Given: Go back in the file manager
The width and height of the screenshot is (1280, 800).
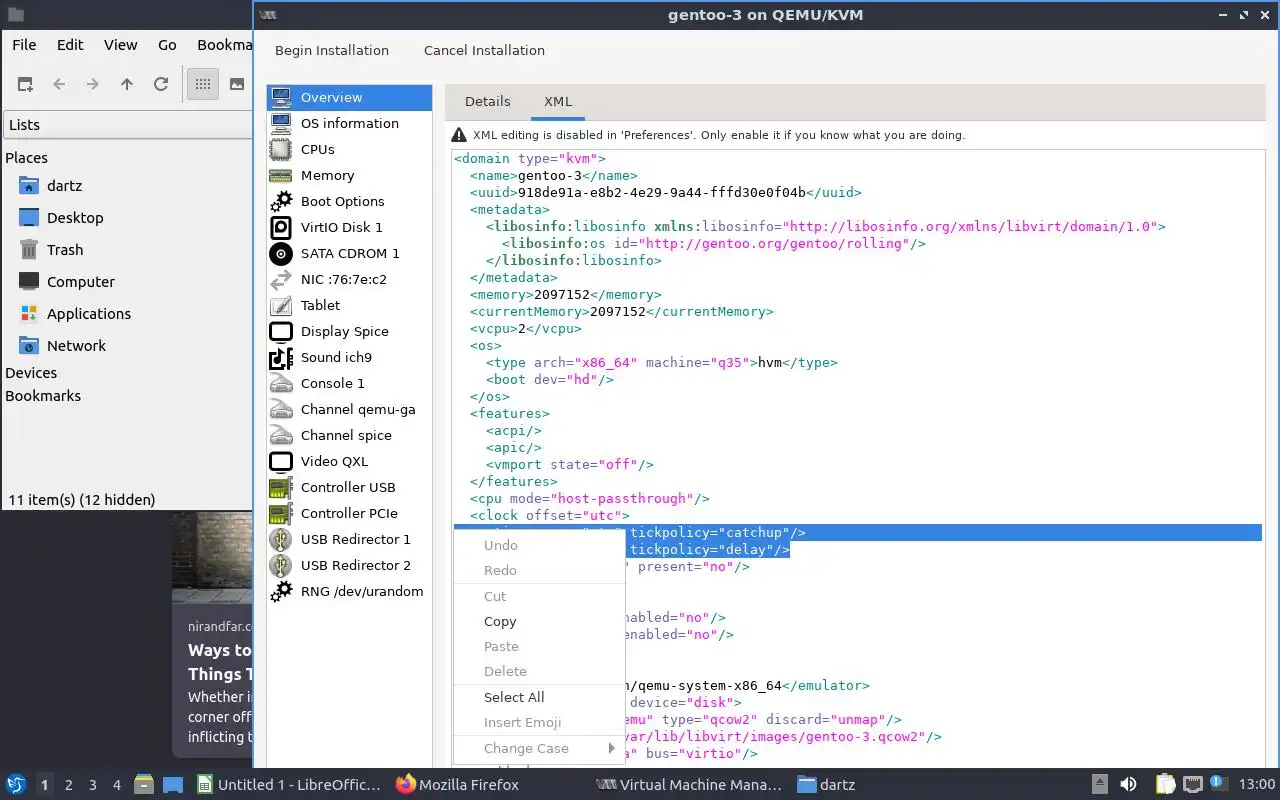Looking at the screenshot, I should (x=59, y=84).
